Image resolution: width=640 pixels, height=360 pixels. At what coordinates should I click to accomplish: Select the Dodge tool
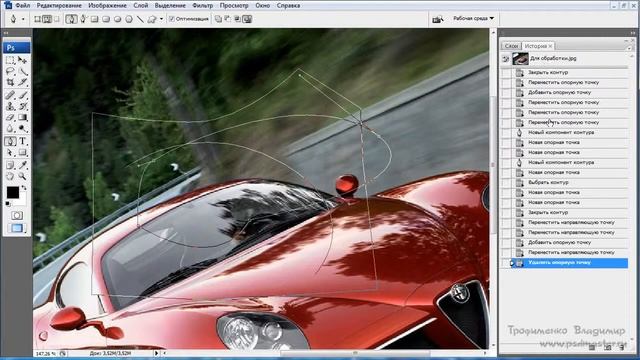(x=22, y=129)
